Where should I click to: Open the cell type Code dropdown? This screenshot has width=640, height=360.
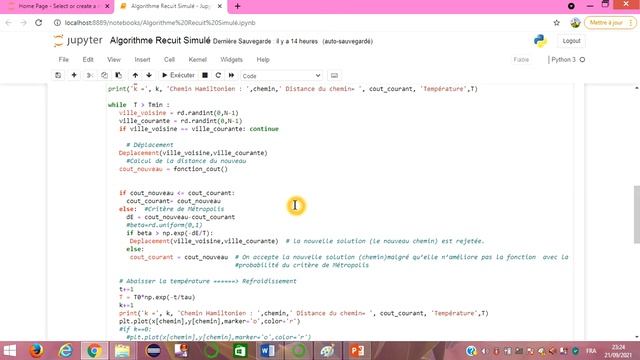click(281, 76)
